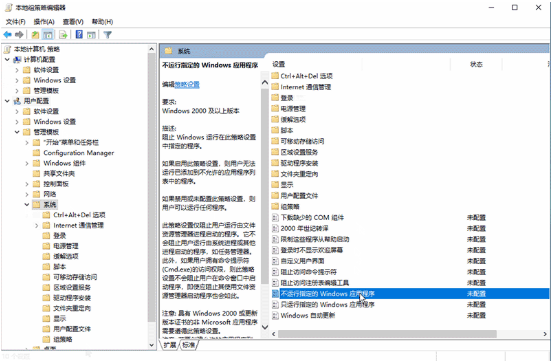556x364 pixels.
Task: Click folder icon of 电源管理 in settings list
Action: tap(275, 108)
